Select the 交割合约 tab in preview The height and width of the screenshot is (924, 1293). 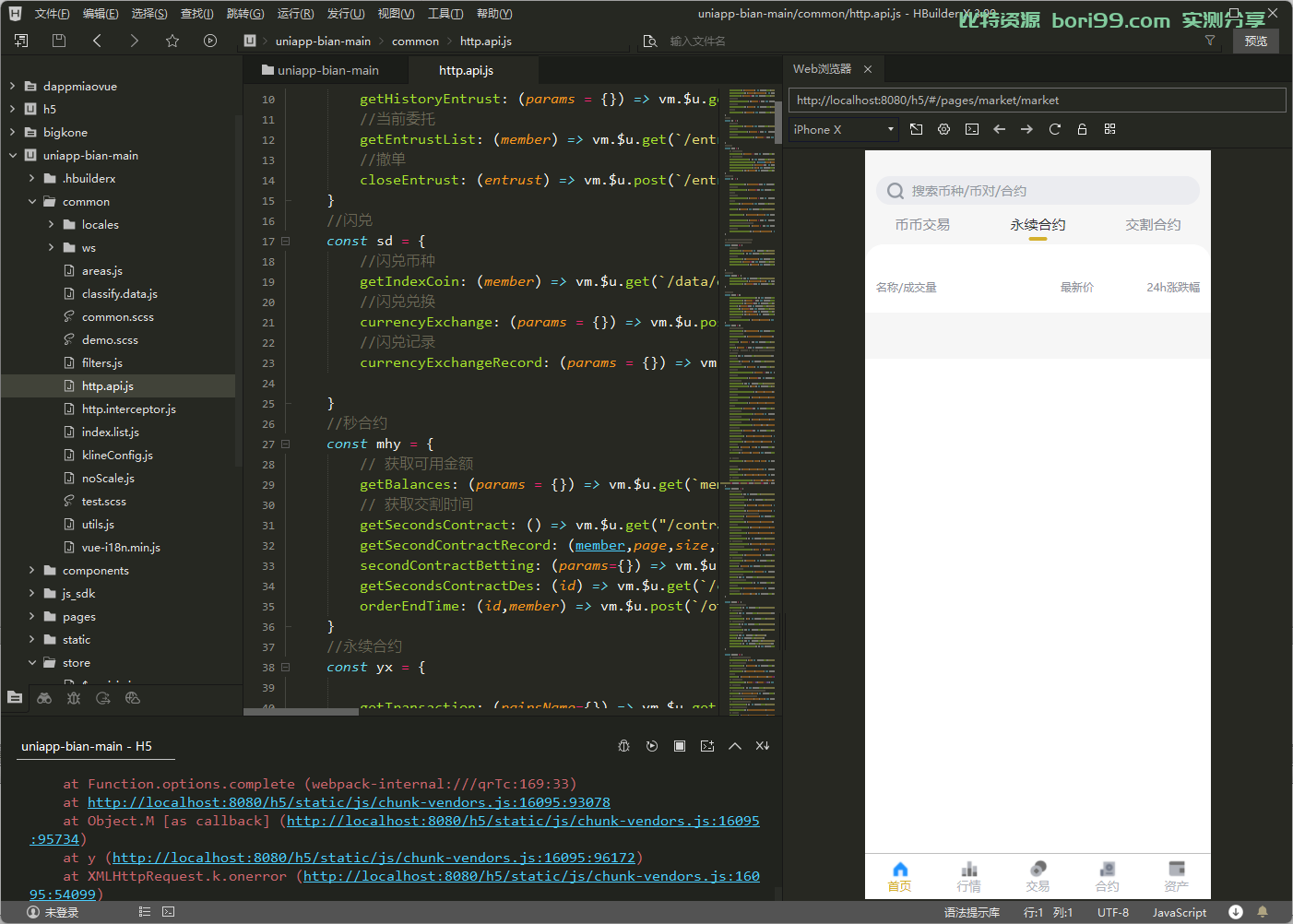tap(1153, 225)
